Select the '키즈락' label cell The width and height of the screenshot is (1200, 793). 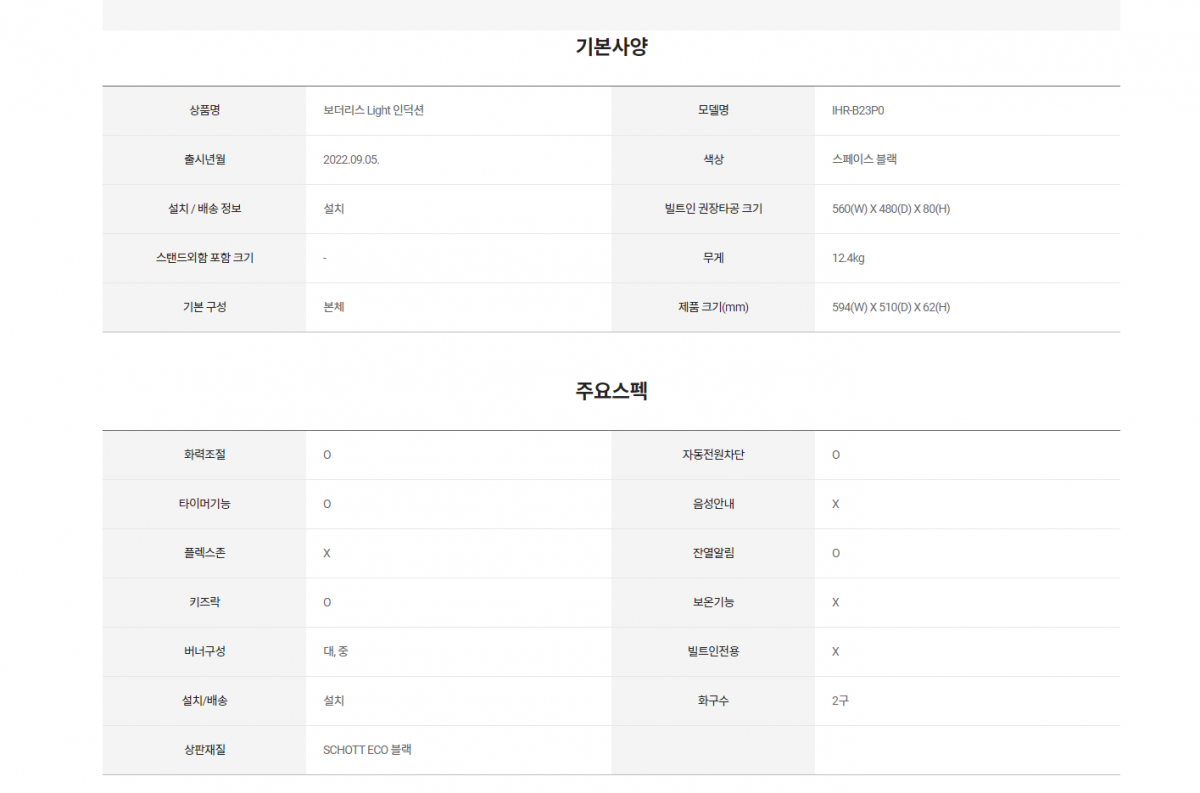pos(204,602)
